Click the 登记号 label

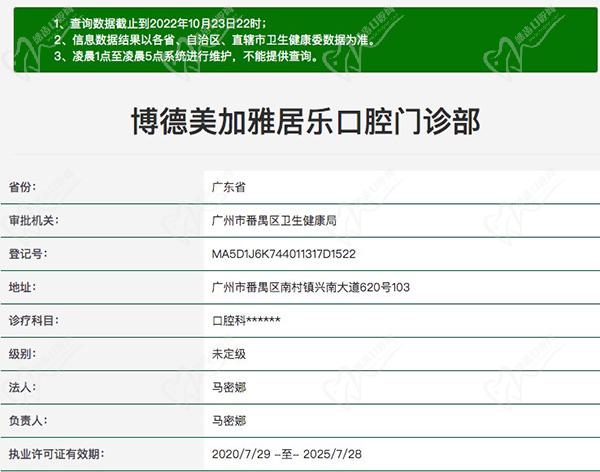28,254
